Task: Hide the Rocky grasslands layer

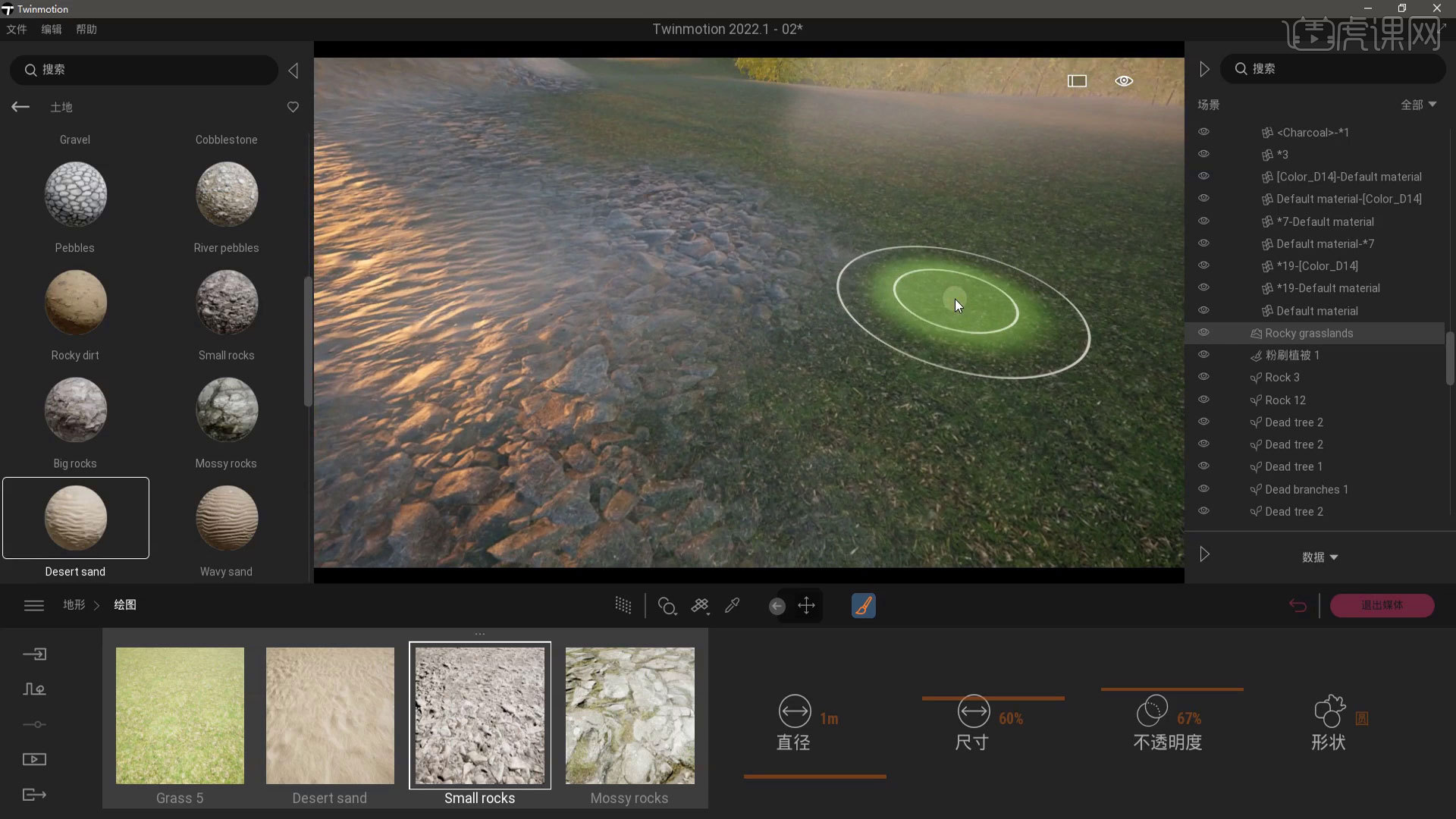Action: [x=1203, y=333]
